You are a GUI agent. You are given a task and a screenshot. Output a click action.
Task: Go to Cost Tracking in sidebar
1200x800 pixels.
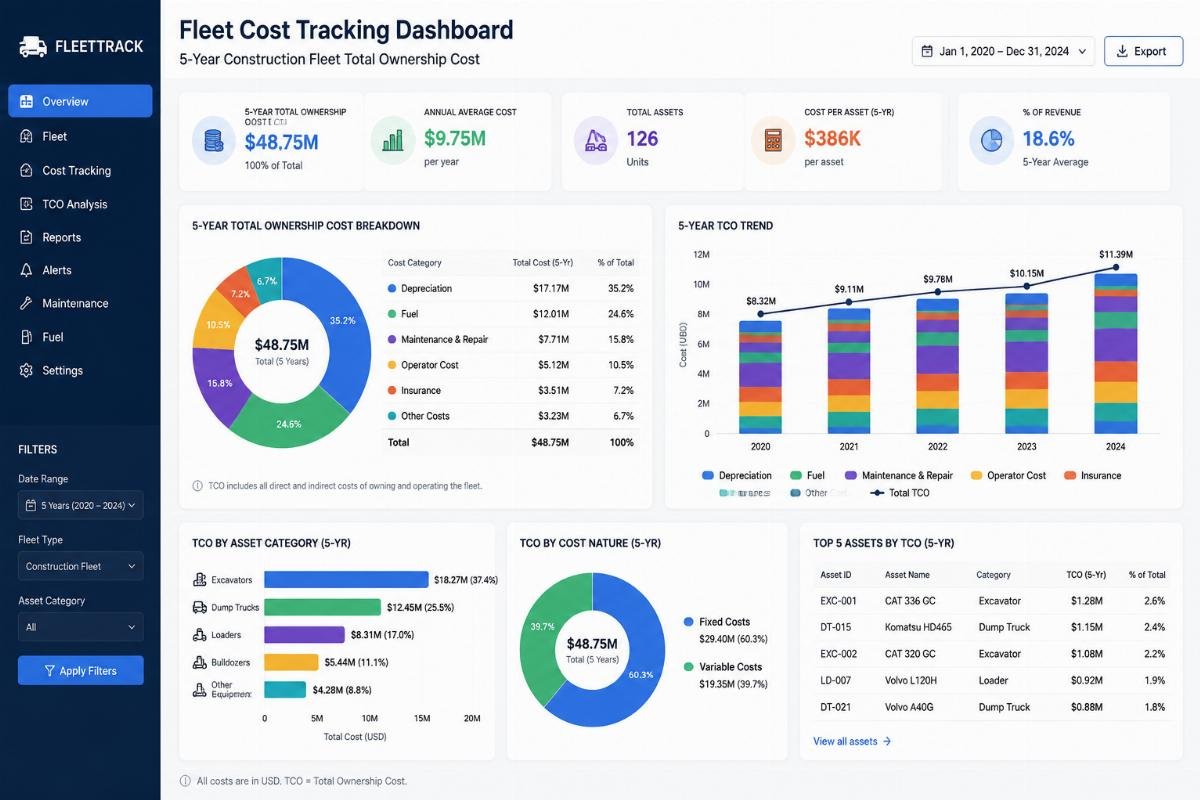tap(80, 170)
